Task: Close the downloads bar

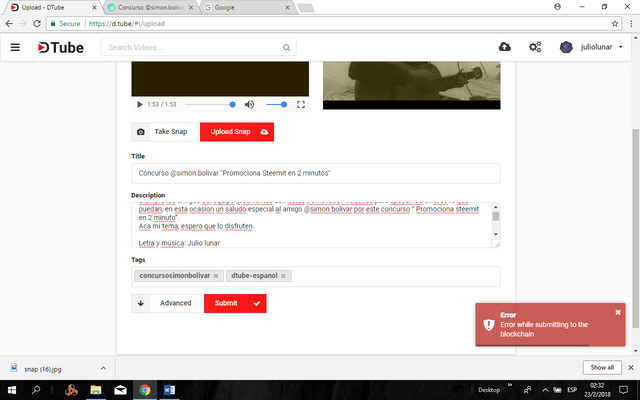Action: click(631, 367)
